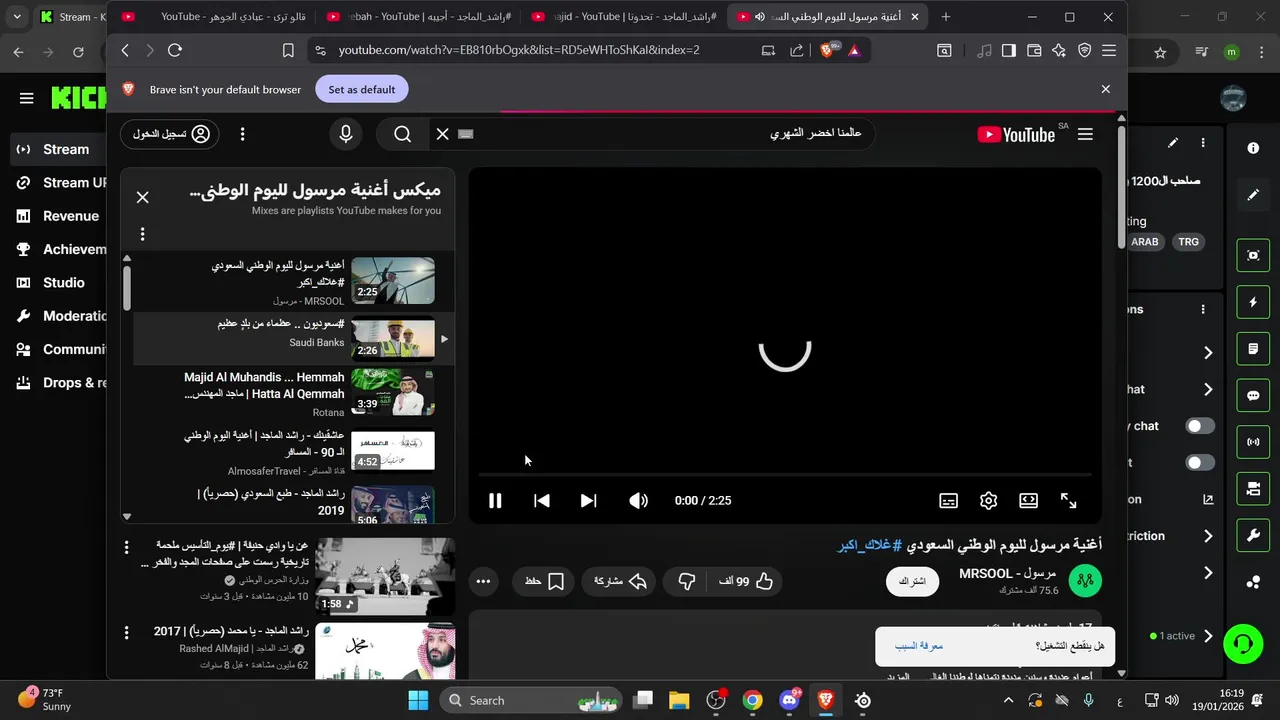Open Brave Wallet icon in toolbar
This screenshot has width=1280, height=720.
point(1034,50)
